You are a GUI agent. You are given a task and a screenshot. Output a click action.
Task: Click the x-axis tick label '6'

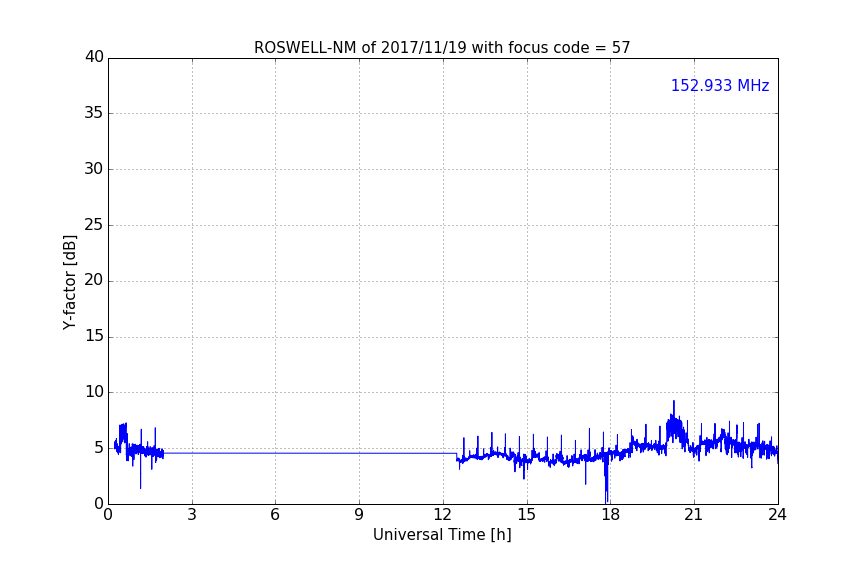point(275,515)
